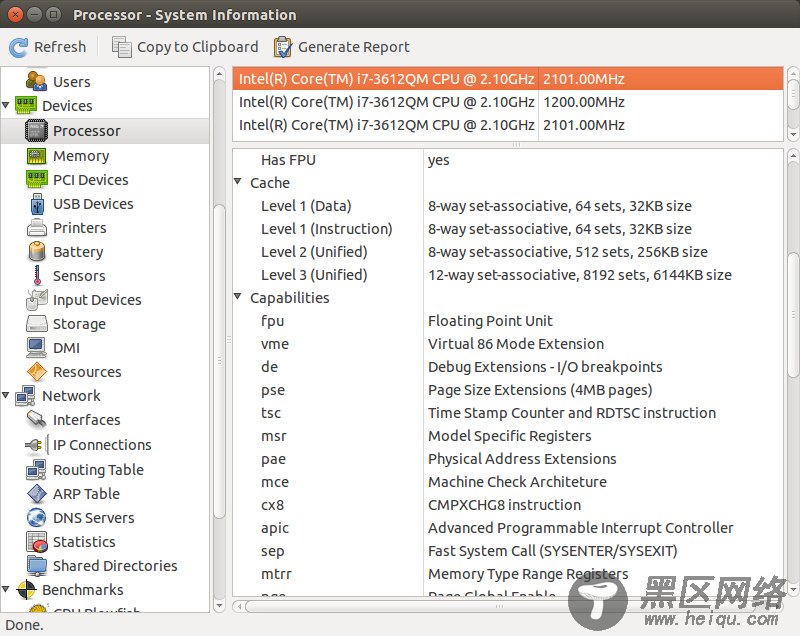Viewport: 800px width, 636px height.
Task: Click the Level 3 (Unified) row
Action: point(508,275)
